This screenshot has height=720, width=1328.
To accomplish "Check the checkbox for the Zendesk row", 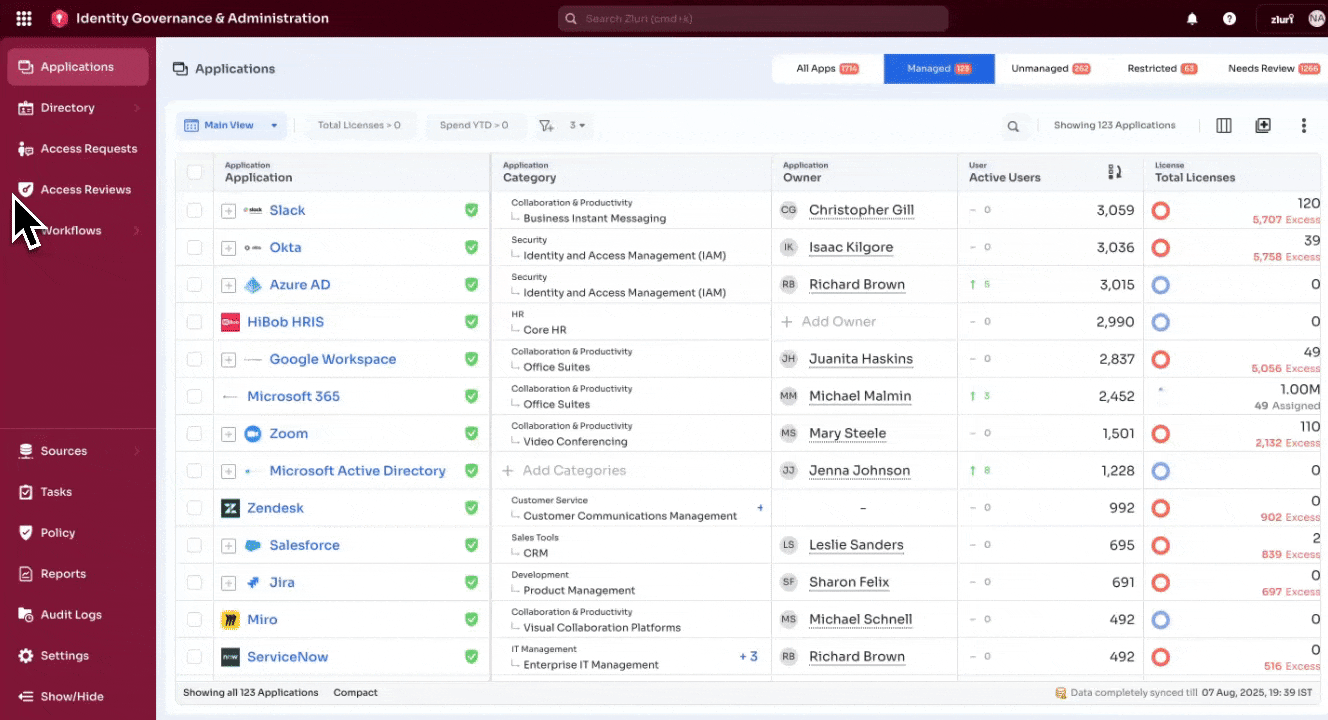I will [193, 507].
